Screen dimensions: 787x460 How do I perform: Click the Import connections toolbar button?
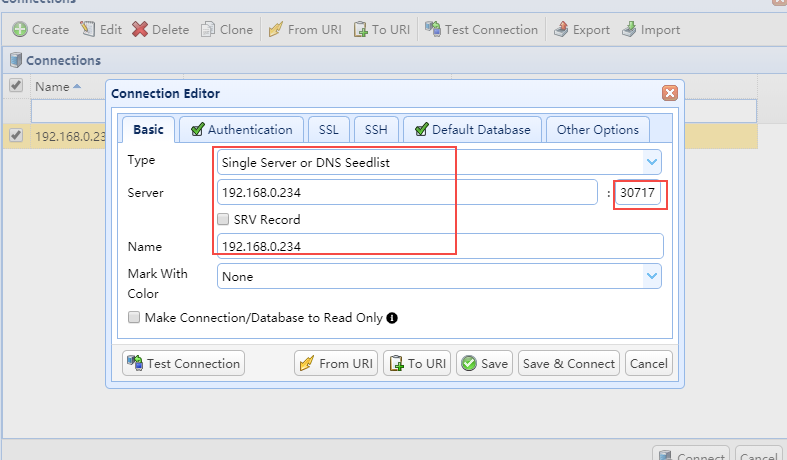coord(651,30)
